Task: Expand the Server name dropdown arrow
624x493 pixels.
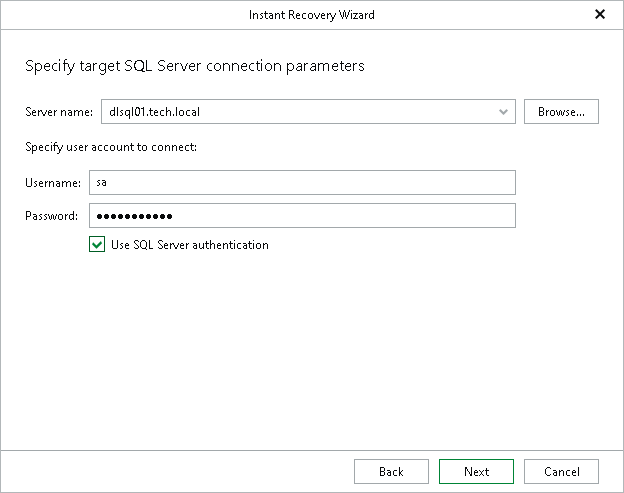Action: click(503, 112)
